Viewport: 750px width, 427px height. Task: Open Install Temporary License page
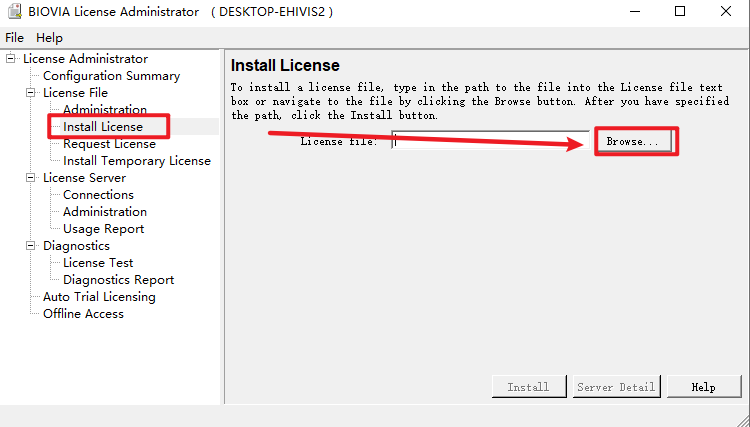pos(136,161)
